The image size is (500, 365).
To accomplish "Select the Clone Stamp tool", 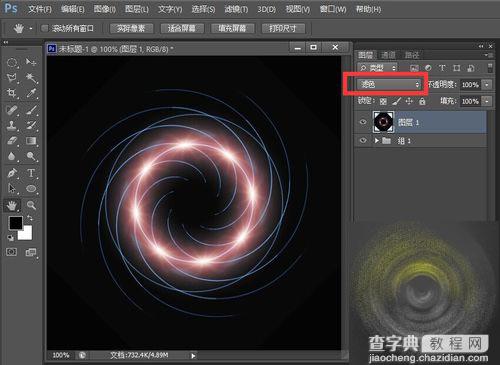I will 12,125.
